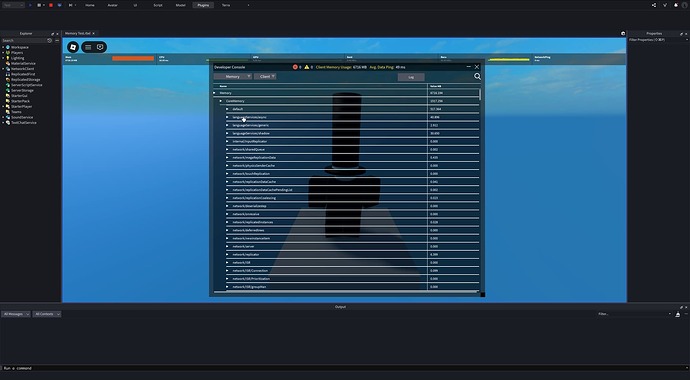
Task: Select ServerScriptService in Explorer
Action: 24,85
